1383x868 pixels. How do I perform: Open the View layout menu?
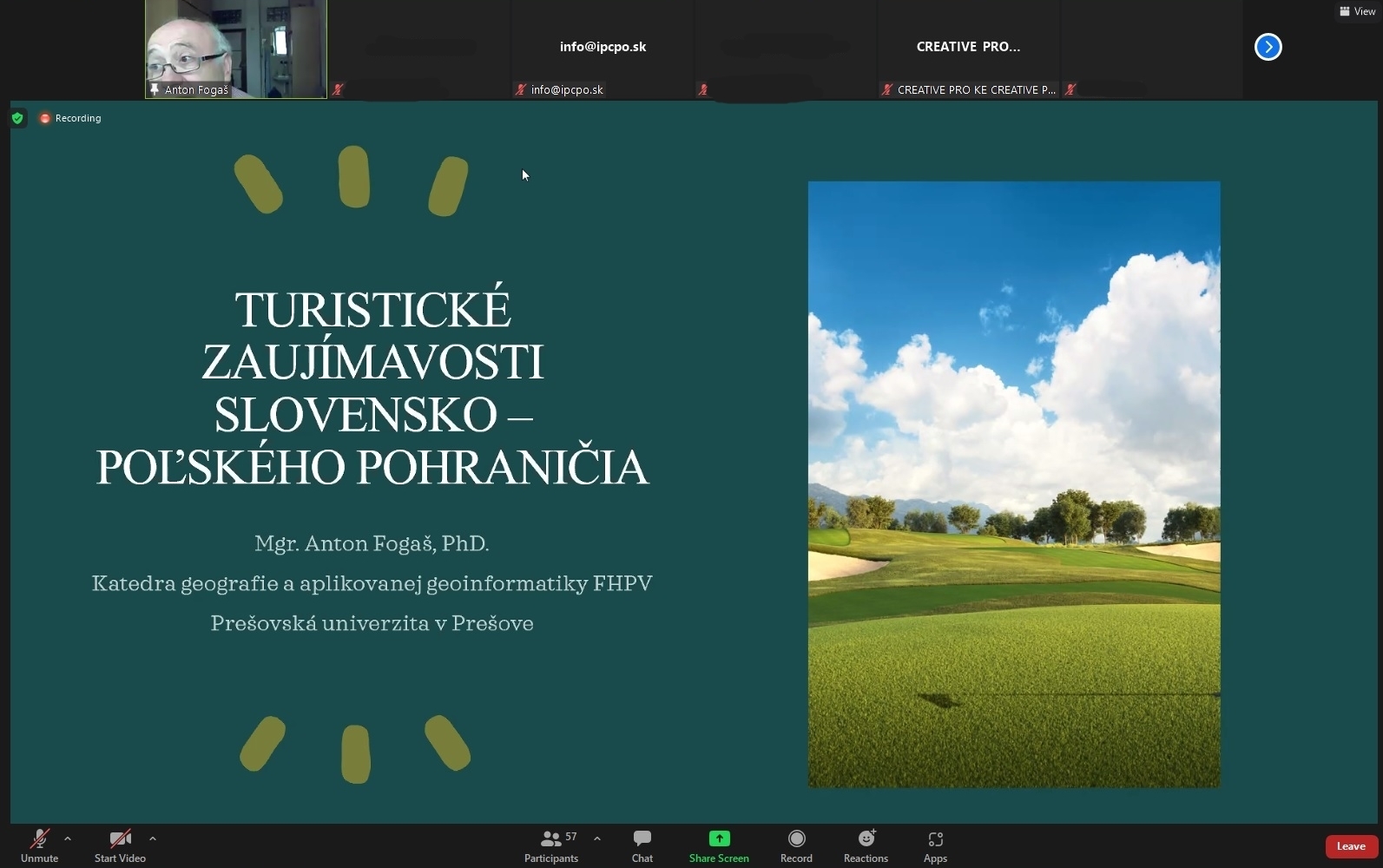(x=1358, y=11)
